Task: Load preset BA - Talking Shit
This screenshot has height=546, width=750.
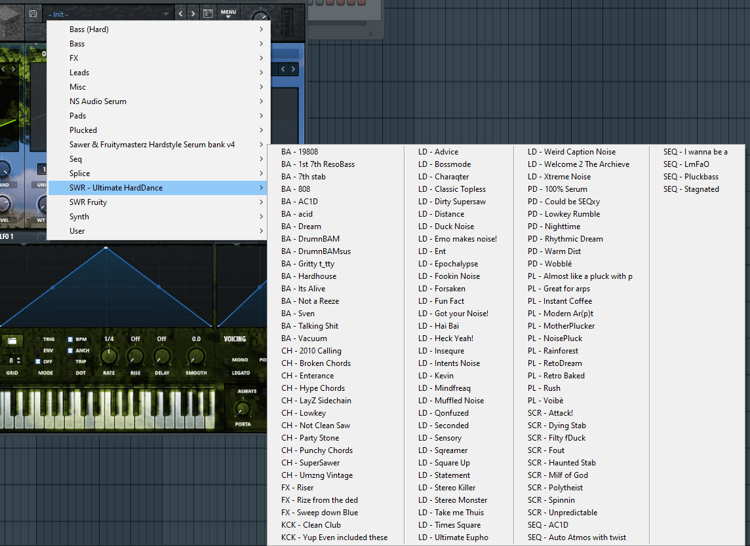Action: coord(309,326)
